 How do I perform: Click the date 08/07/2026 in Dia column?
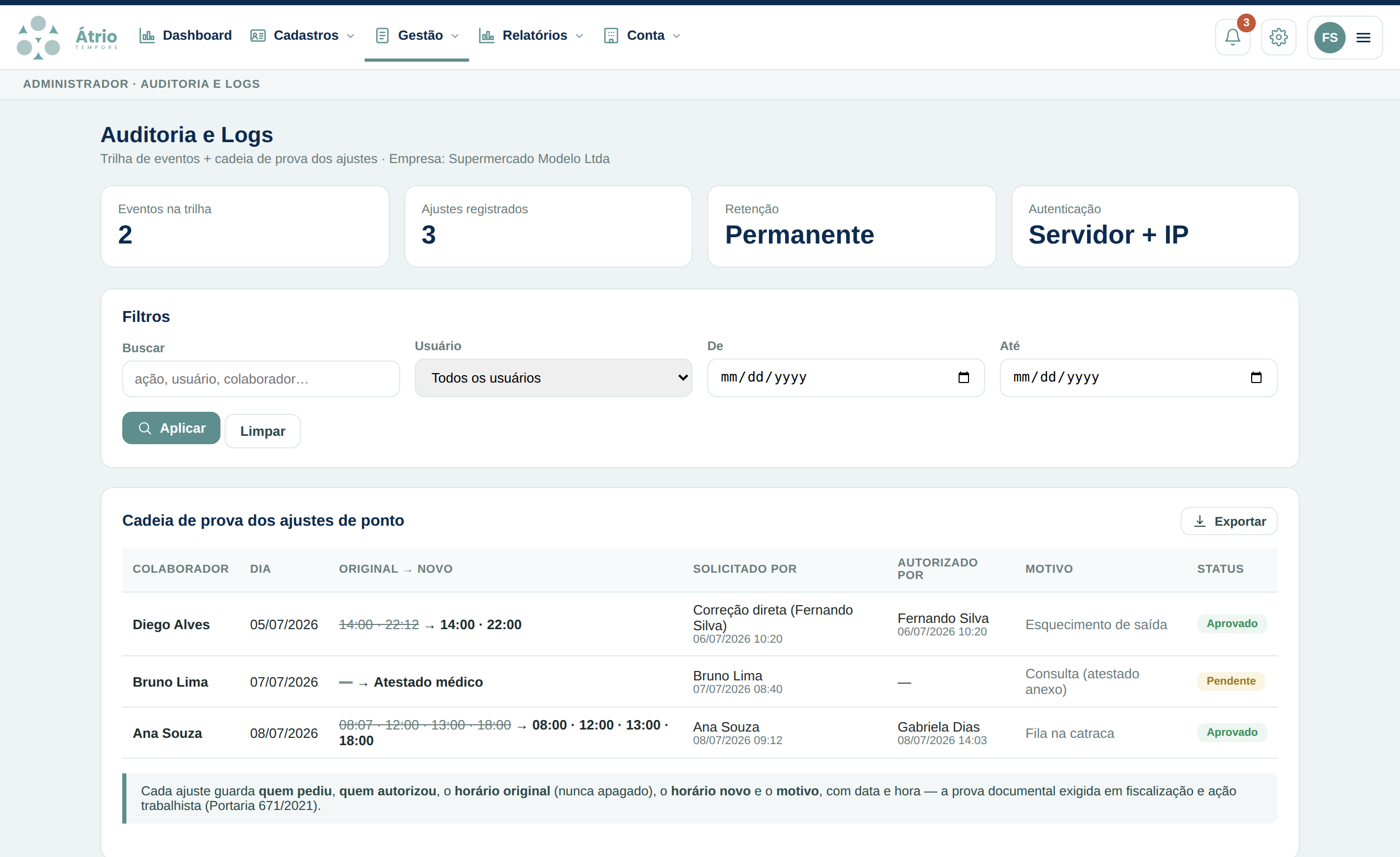[x=284, y=733]
